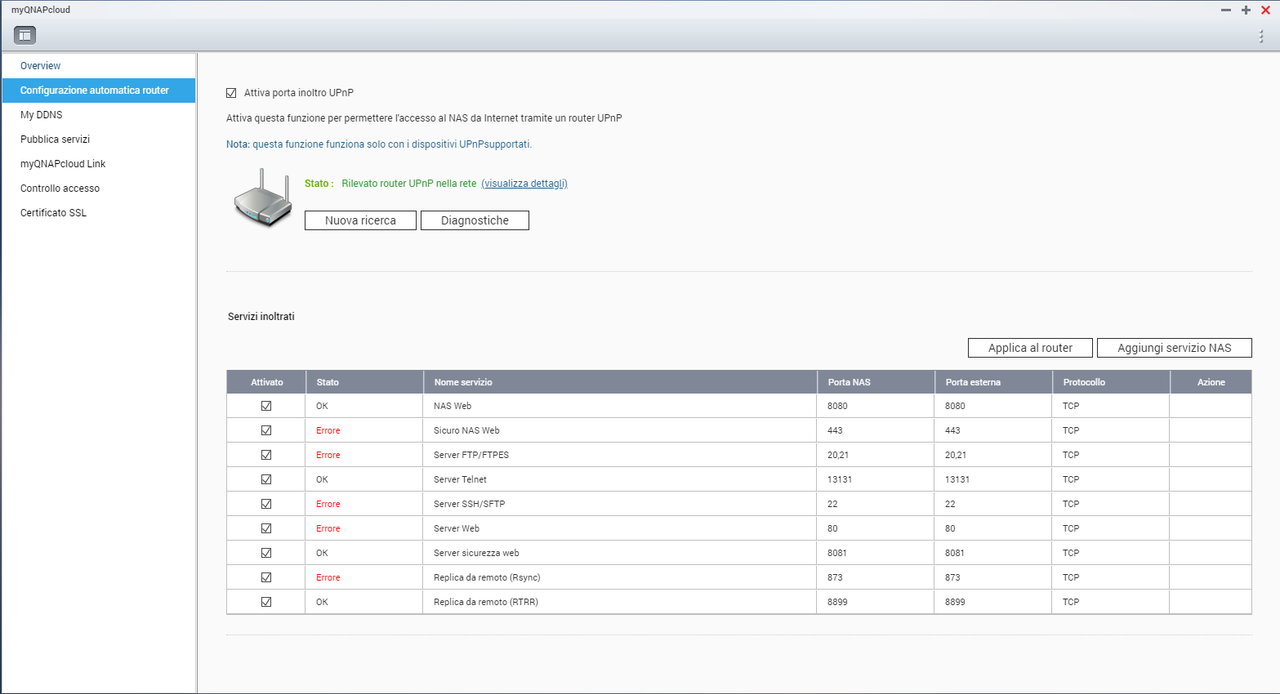Click the Servizi inoltrati heading
The image size is (1280, 694).
262,316
